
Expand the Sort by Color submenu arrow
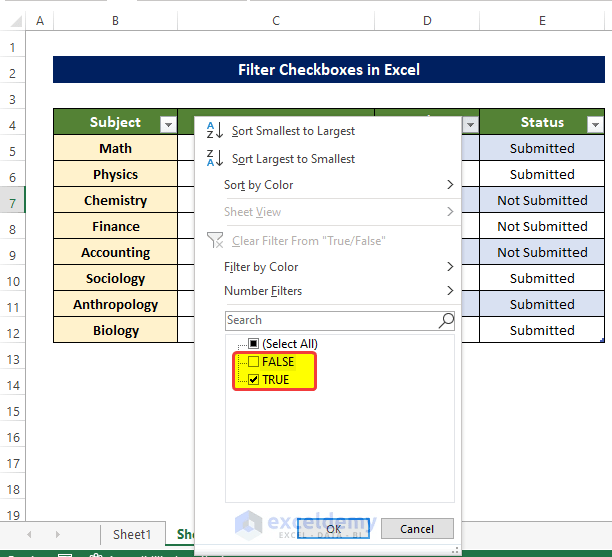click(x=450, y=185)
